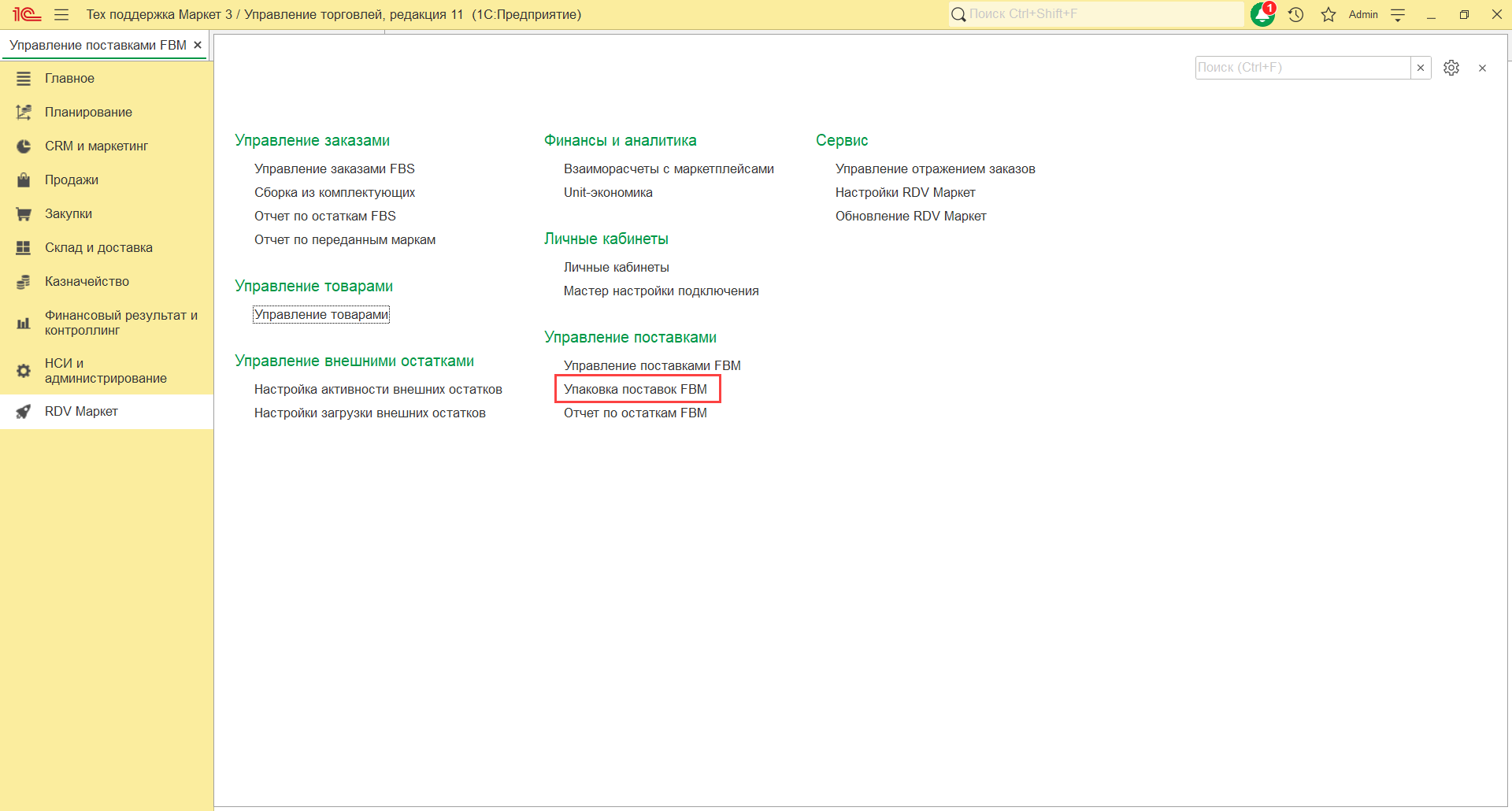Launch Мастер настройки подключения
Screen dimensions: 1512x811
[661, 291]
